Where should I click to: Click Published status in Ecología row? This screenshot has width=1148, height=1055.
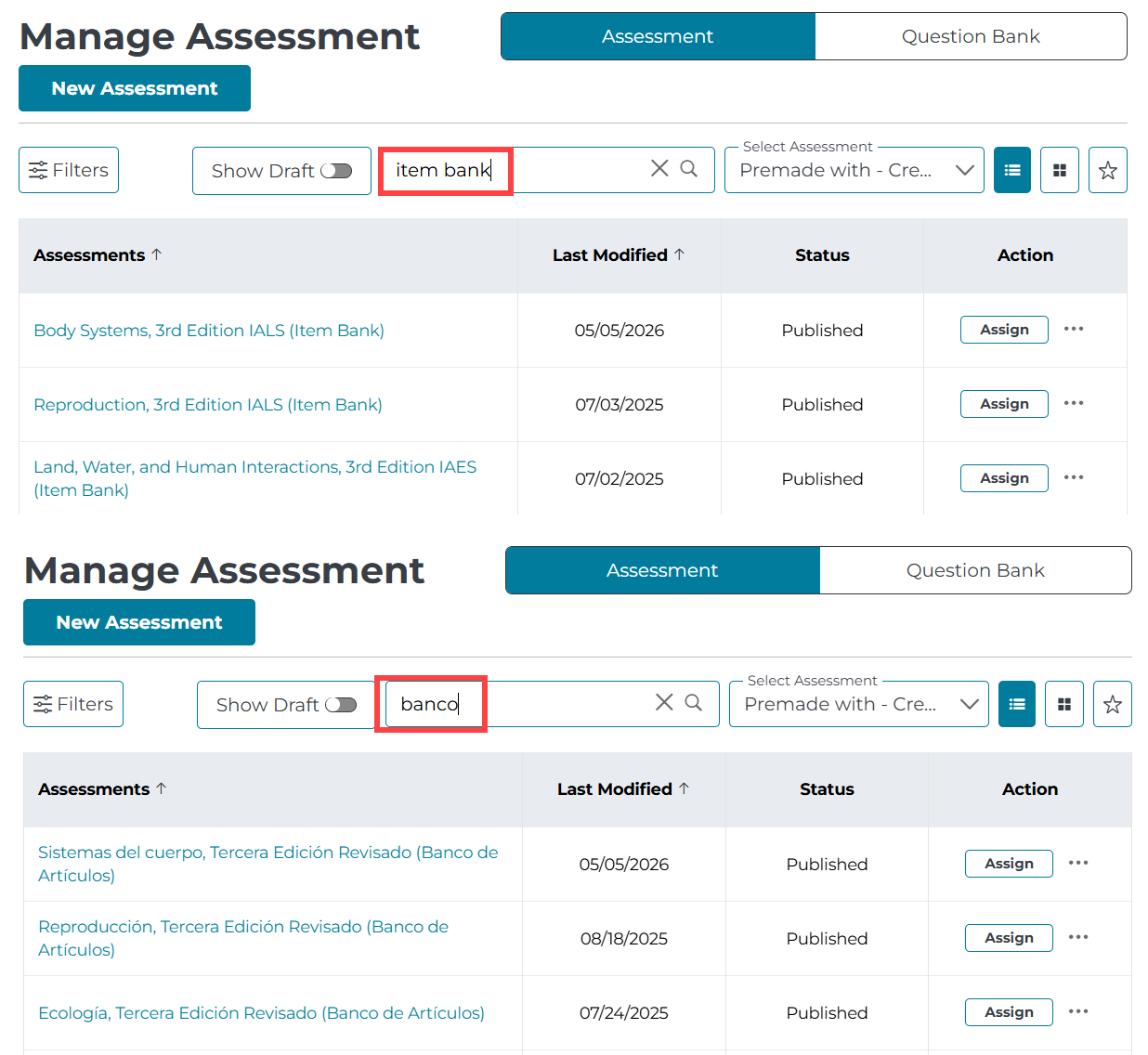click(x=827, y=1013)
